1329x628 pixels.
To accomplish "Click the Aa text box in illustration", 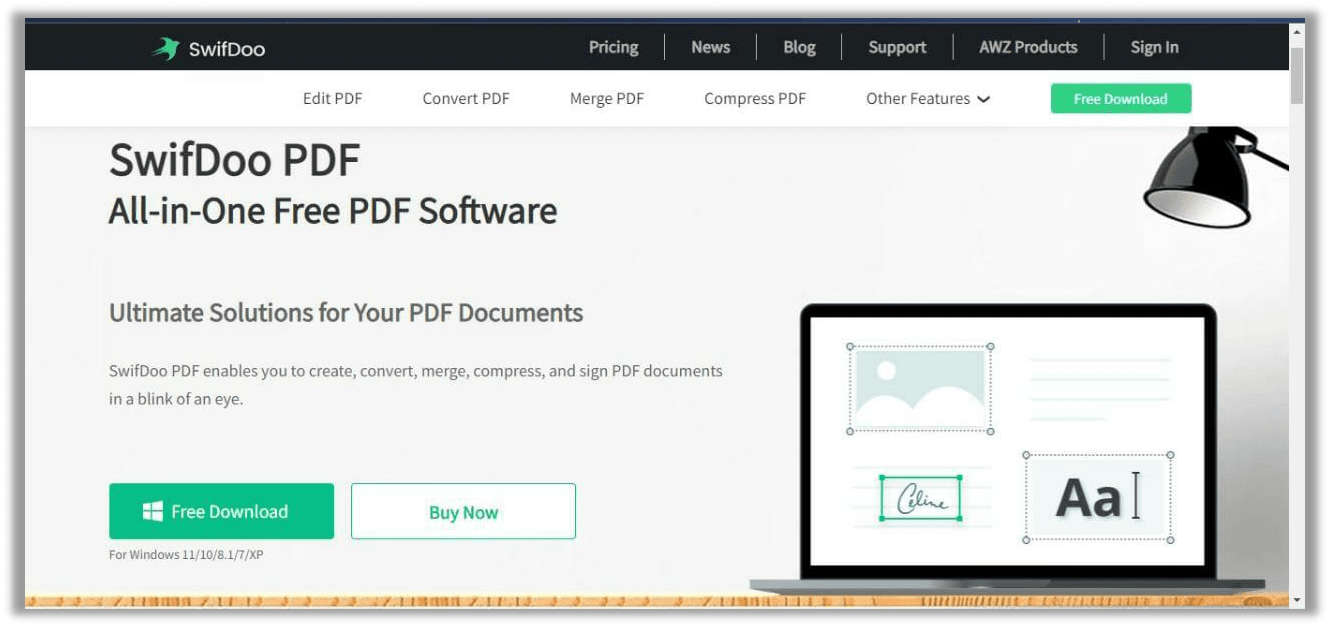I will [x=1098, y=497].
